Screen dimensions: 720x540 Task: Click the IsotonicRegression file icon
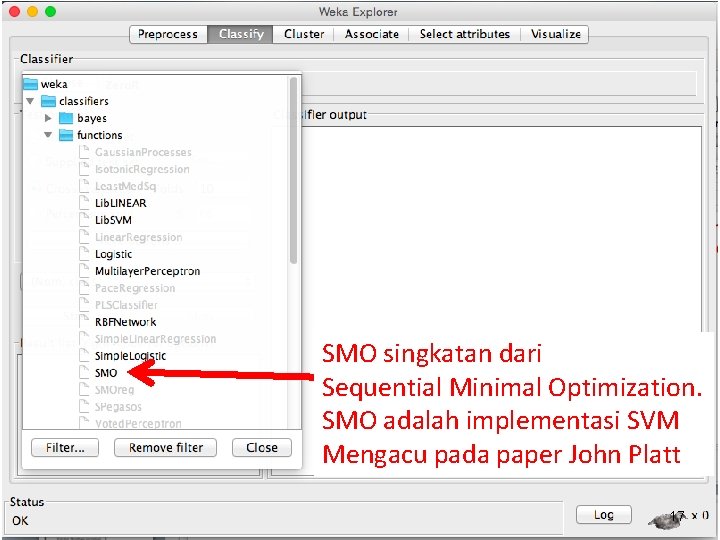pos(84,169)
